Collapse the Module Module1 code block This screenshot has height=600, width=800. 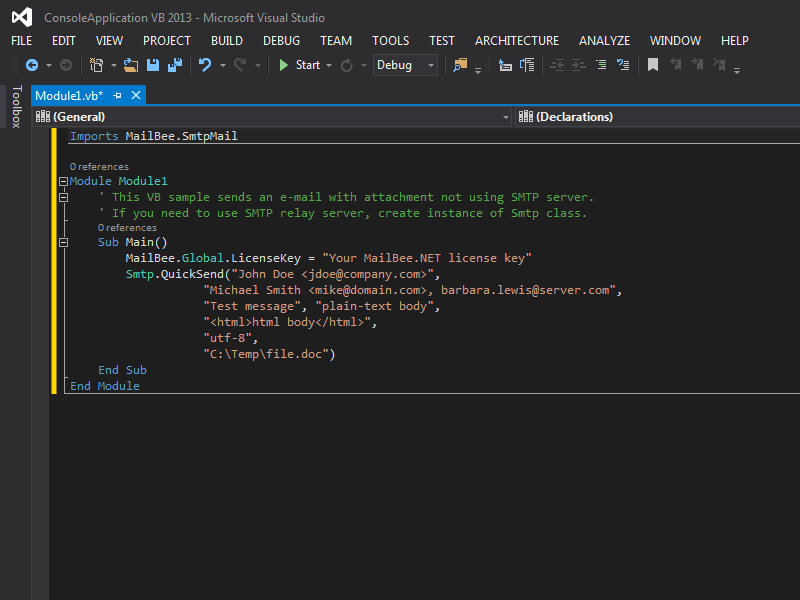[64, 182]
